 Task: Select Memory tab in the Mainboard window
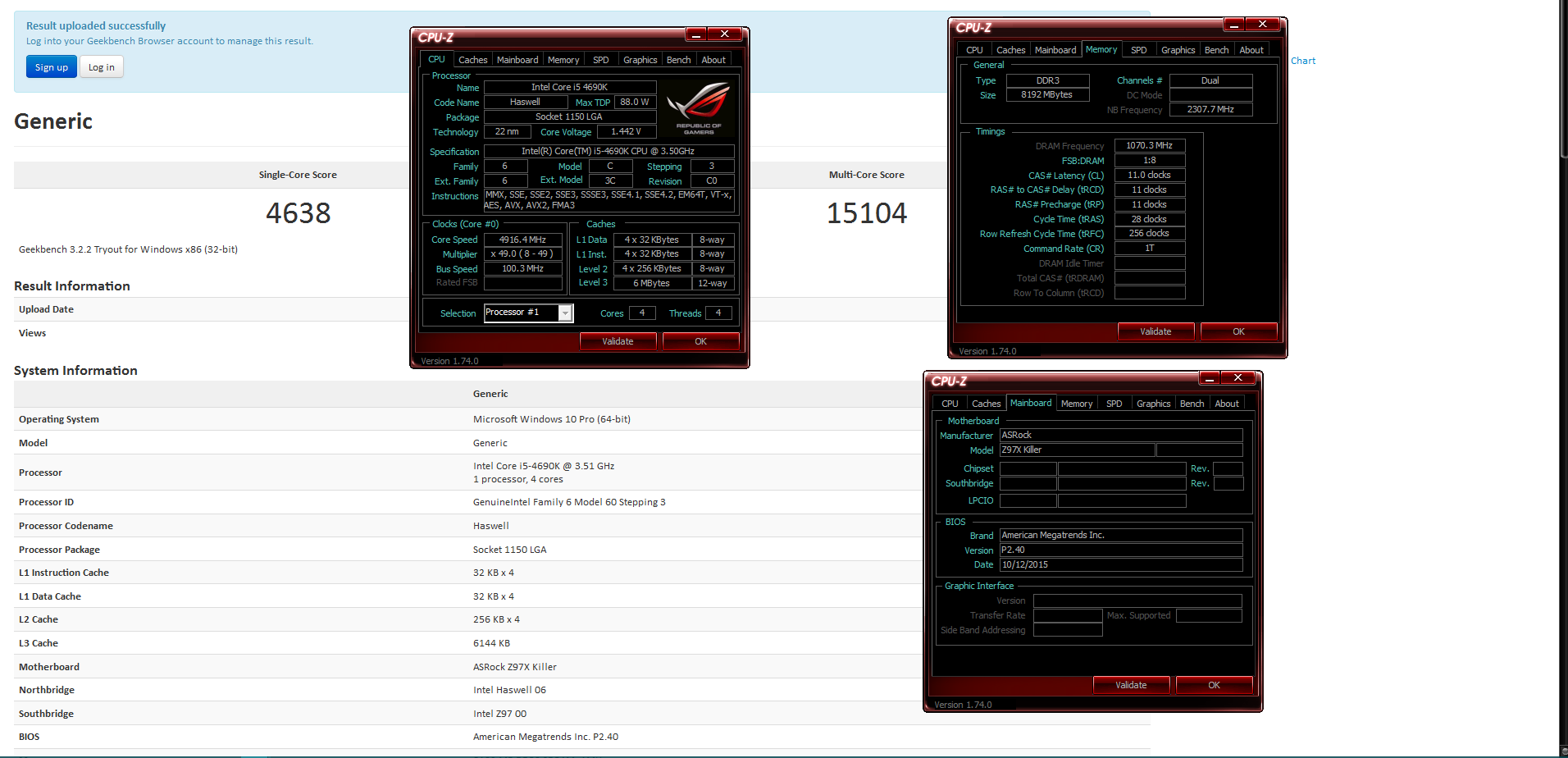pos(1077,404)
